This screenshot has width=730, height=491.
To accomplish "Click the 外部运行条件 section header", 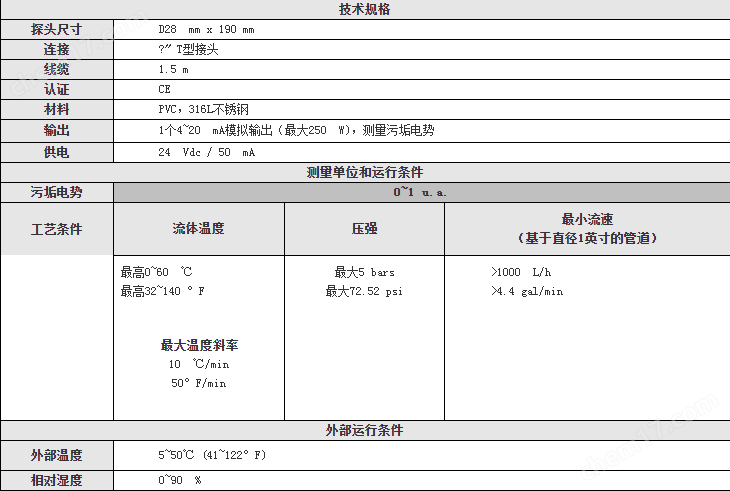I will tap(365, 430).
